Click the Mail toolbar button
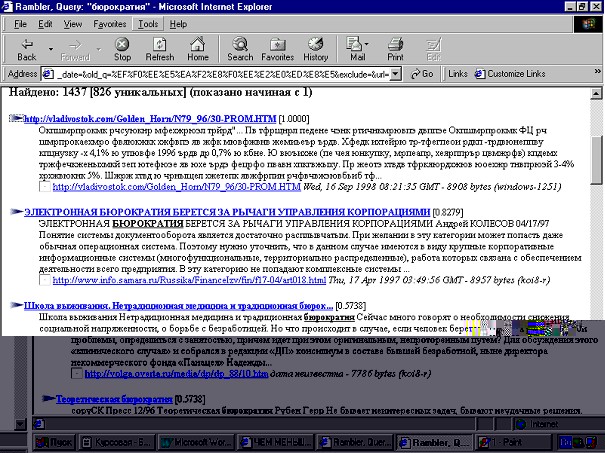605x453 pixels. [356, 49]
